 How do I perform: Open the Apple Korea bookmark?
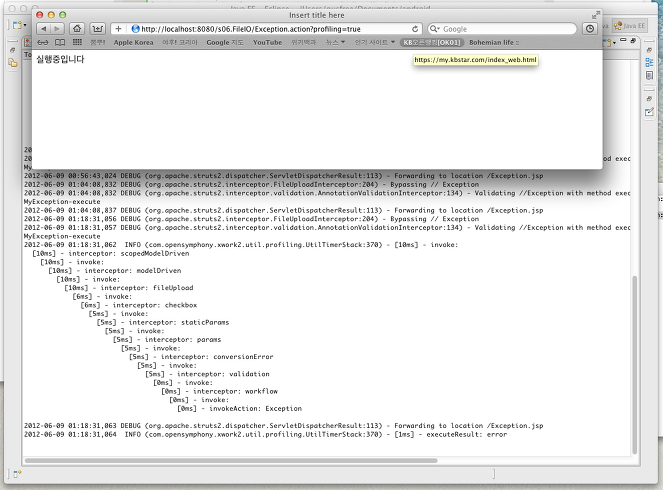point(134,42)
